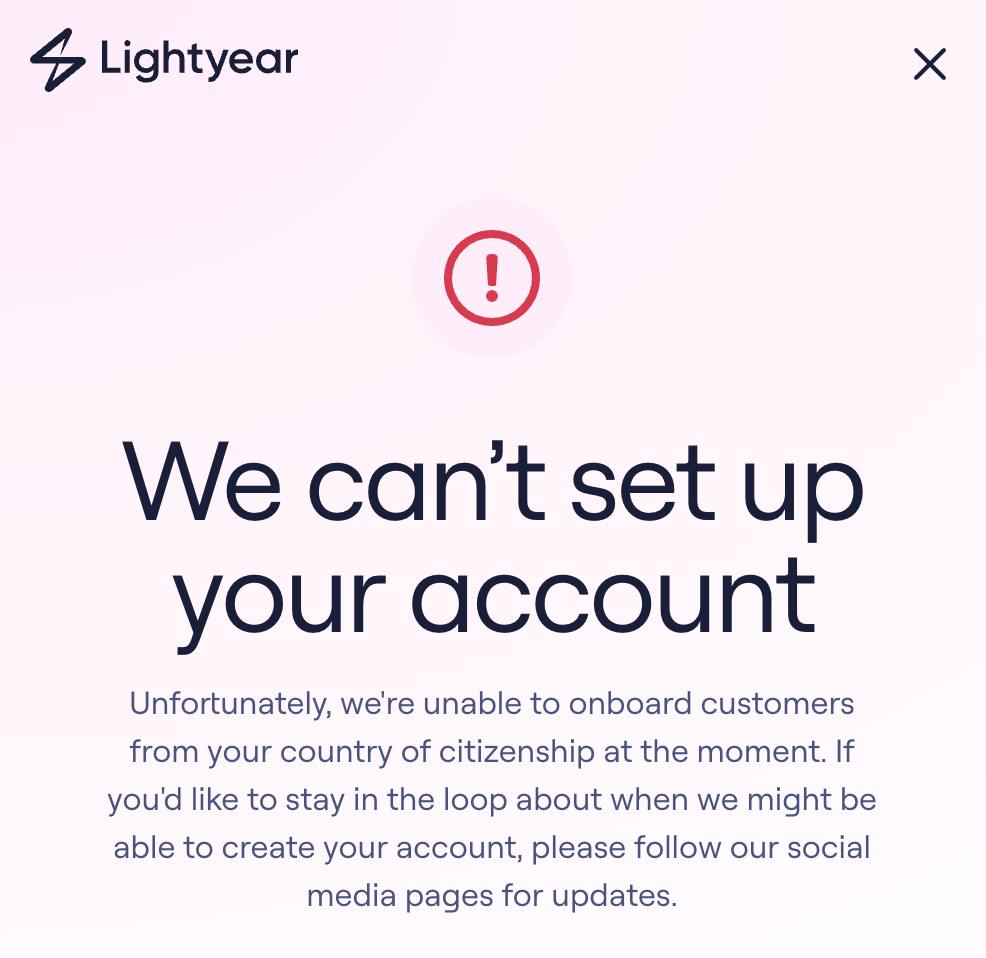Click the line starting "you'd like to stay"

(492, 799)
